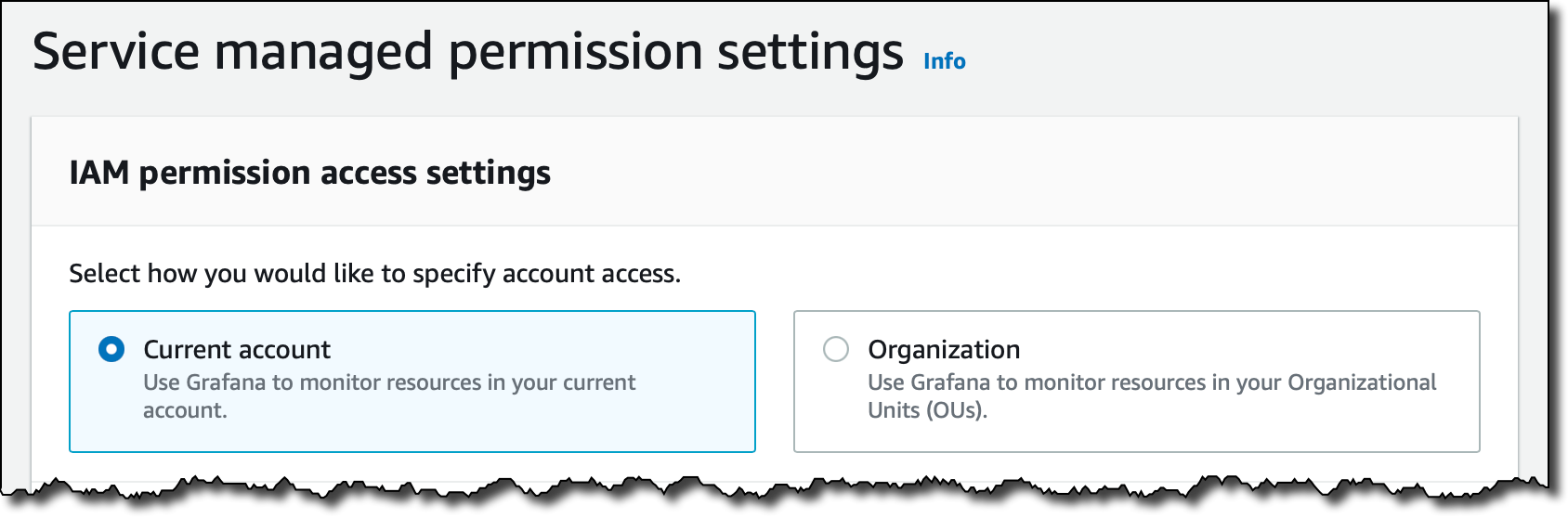Viewport: 1568px width, 518px height.
Task: Click blank area right of the IAM section heading
Action: point(1022,174)
